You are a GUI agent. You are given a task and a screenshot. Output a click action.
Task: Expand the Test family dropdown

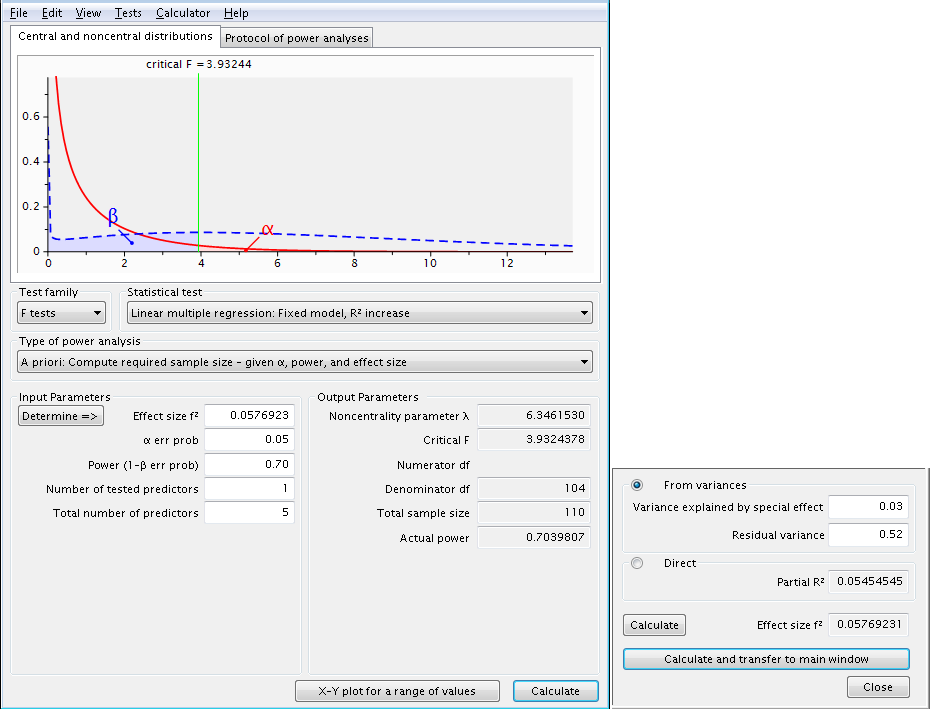(x=62, y=313)
